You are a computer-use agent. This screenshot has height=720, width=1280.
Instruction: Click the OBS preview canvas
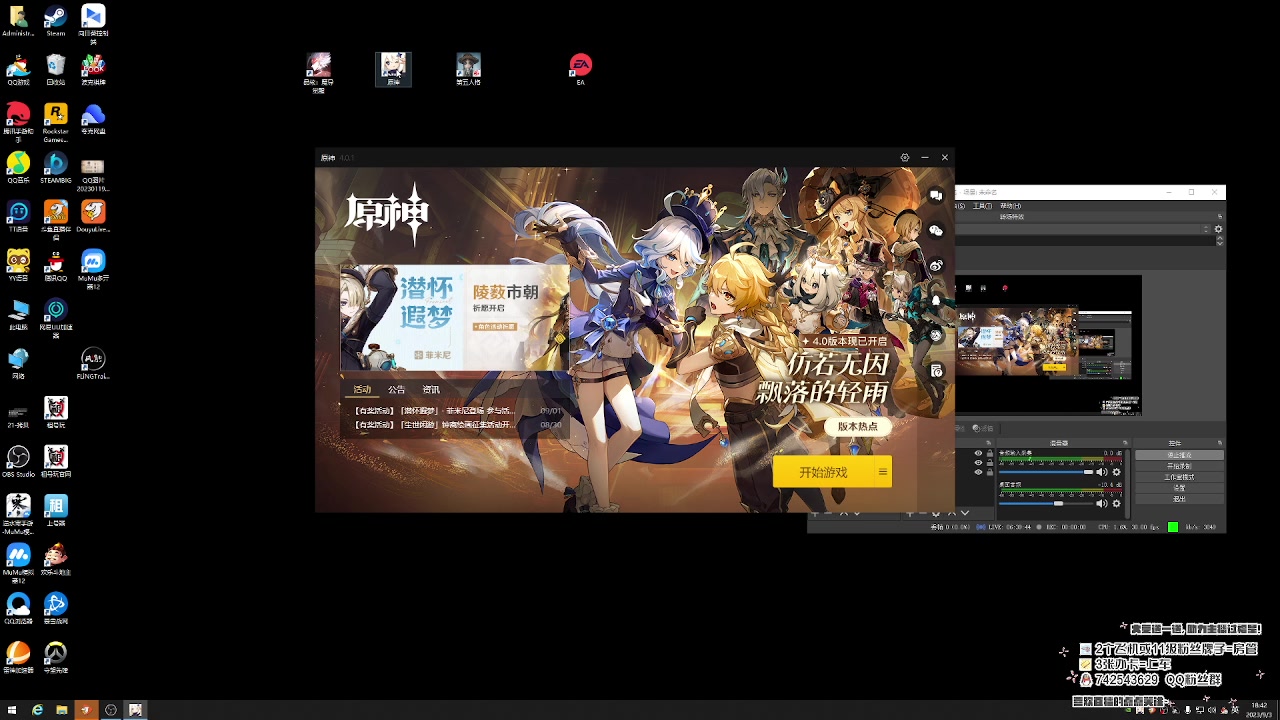(x=1048, y=345)
